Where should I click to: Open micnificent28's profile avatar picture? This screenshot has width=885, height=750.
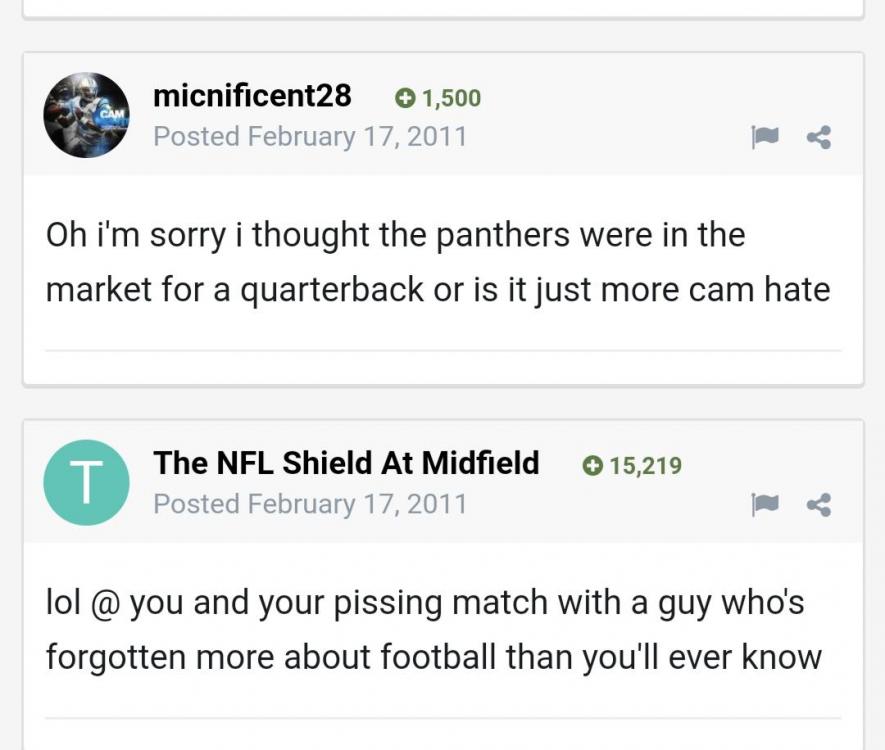(86, 115)
